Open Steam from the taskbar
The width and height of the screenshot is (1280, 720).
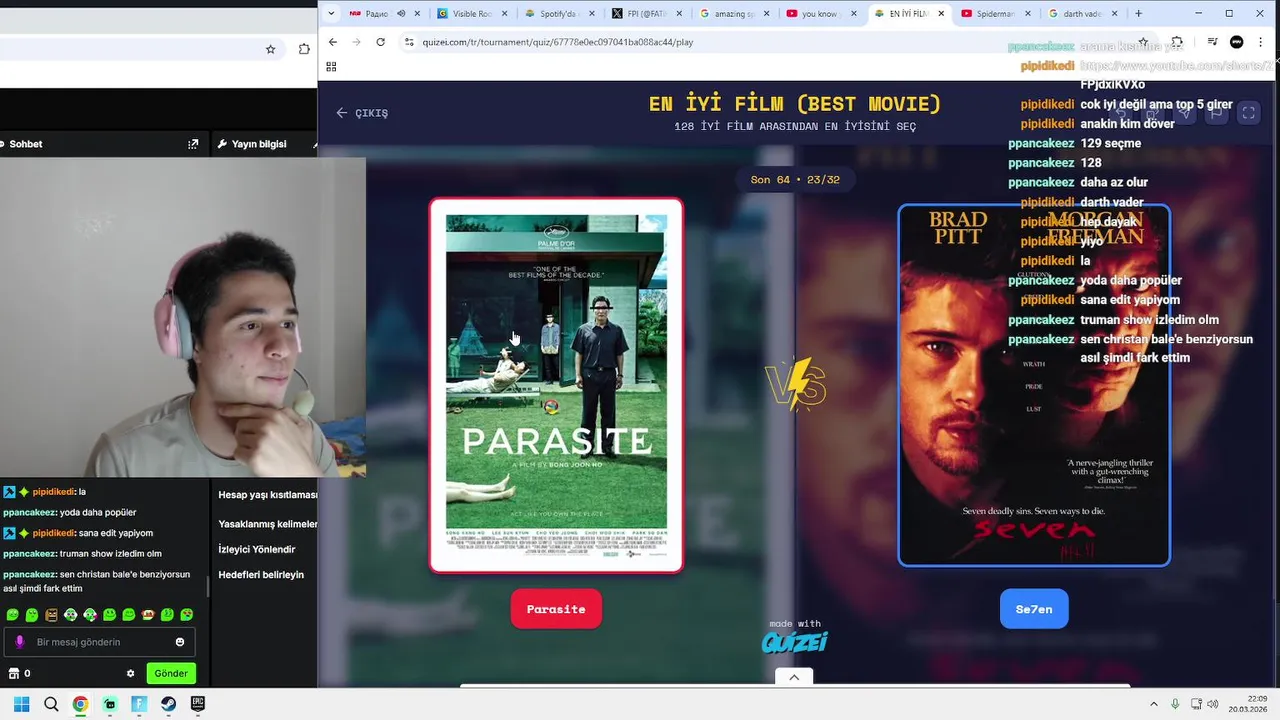[168, 704]
